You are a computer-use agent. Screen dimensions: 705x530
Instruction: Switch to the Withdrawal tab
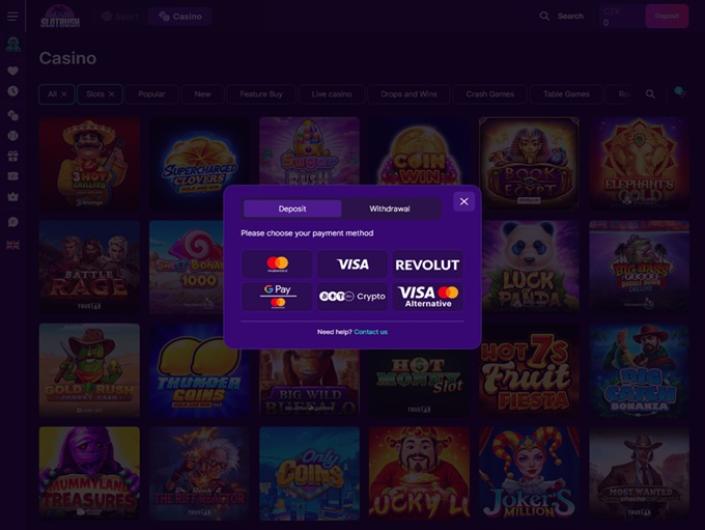click(390, 209)
